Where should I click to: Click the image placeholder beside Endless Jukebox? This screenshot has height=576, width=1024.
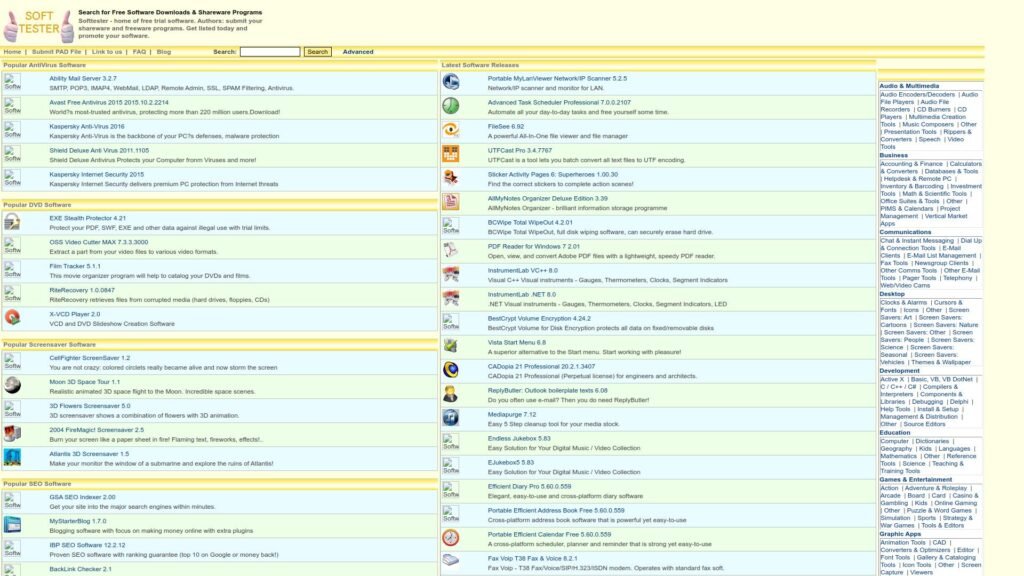tap(451, 442)
